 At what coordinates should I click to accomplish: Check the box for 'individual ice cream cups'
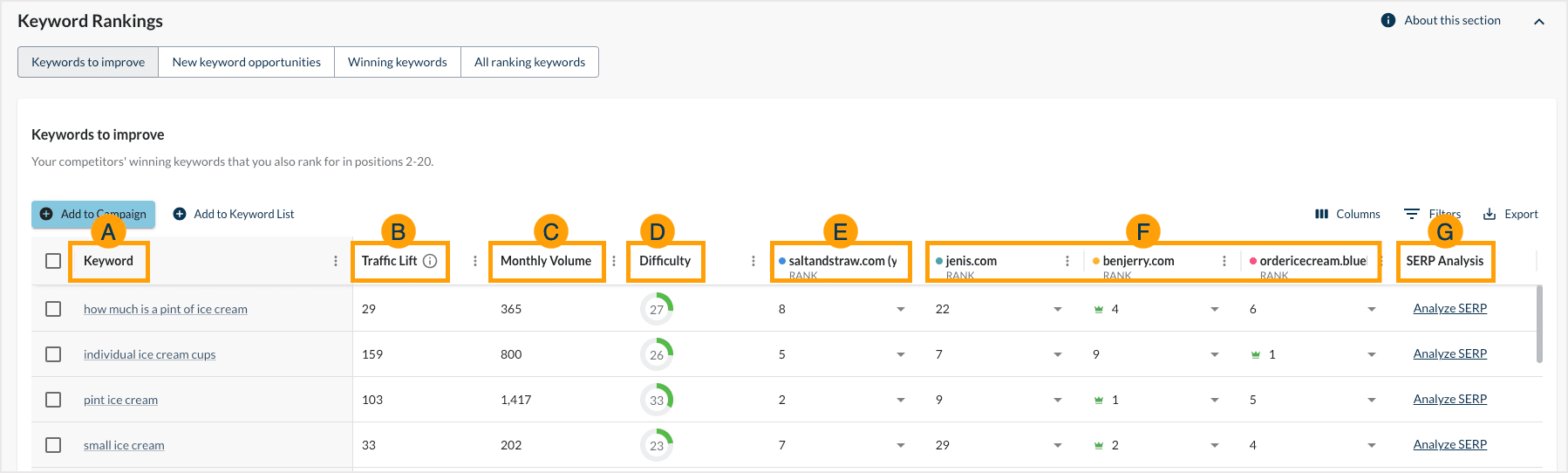click(53, 354)
